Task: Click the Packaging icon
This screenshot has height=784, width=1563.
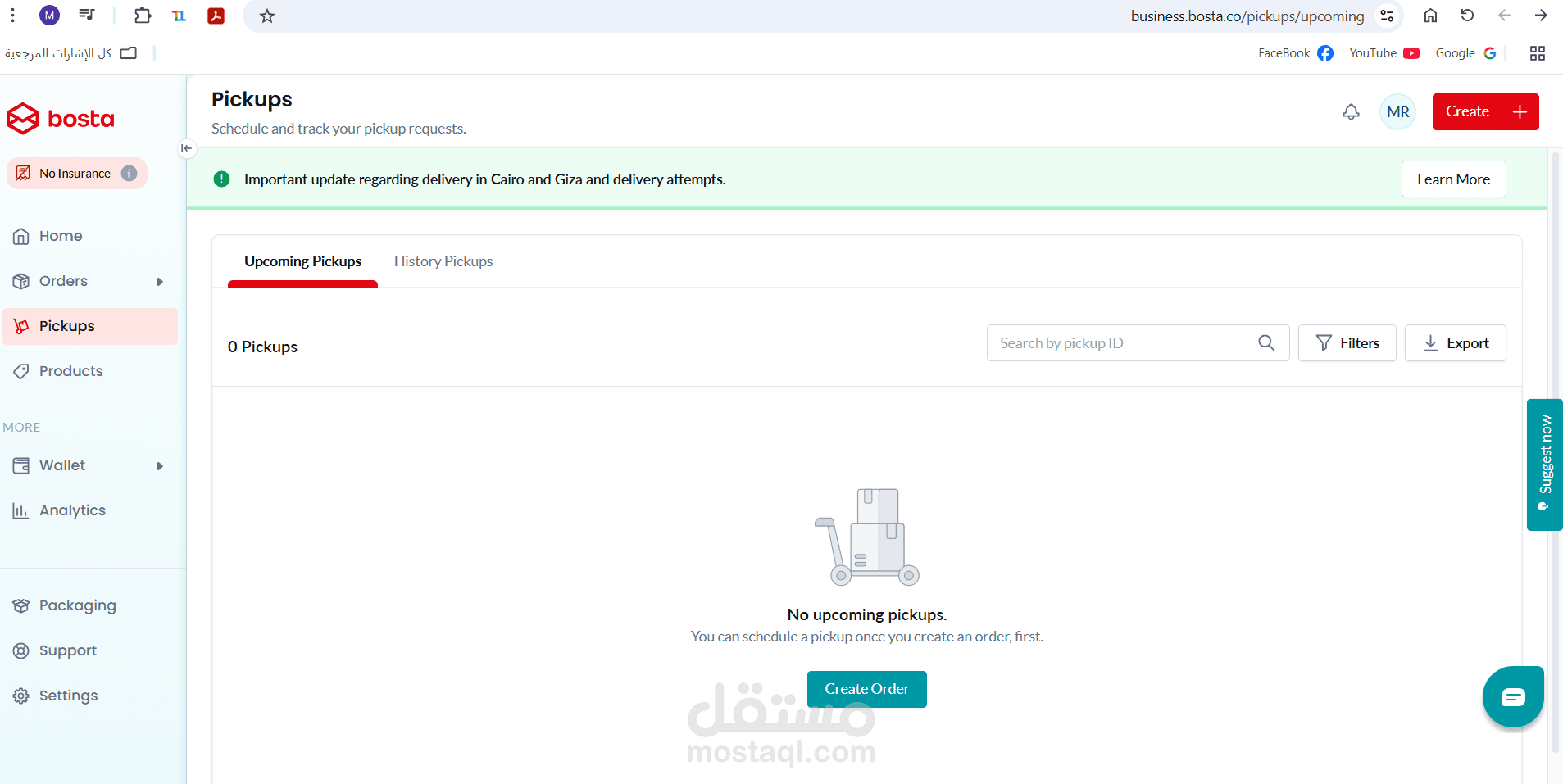Action: coord(21,606)
